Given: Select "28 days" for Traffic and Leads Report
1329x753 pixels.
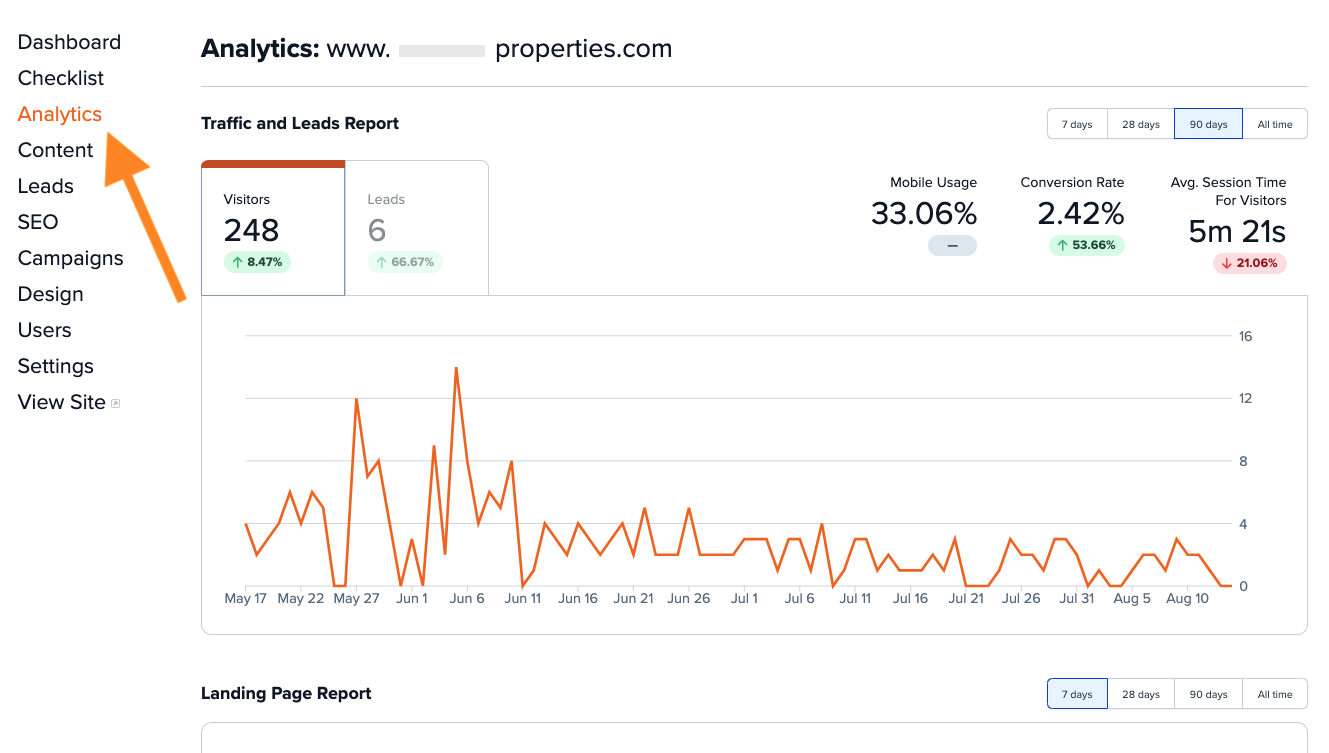Looking at the screenshot, I should point(1140,123).
